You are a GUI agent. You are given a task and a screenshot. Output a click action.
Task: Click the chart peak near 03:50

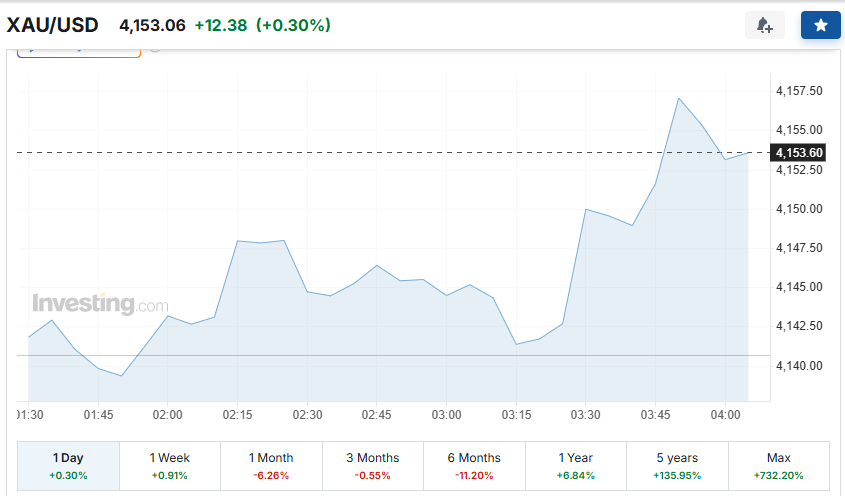(x=678, y=99)
